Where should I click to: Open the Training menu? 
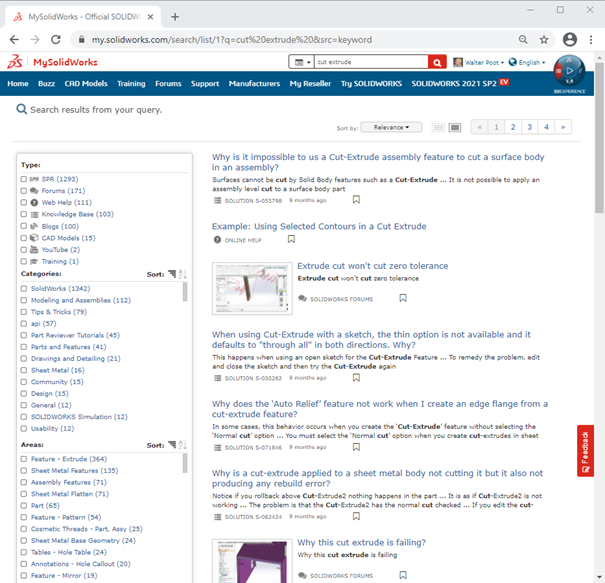click(x=131, y=83)
